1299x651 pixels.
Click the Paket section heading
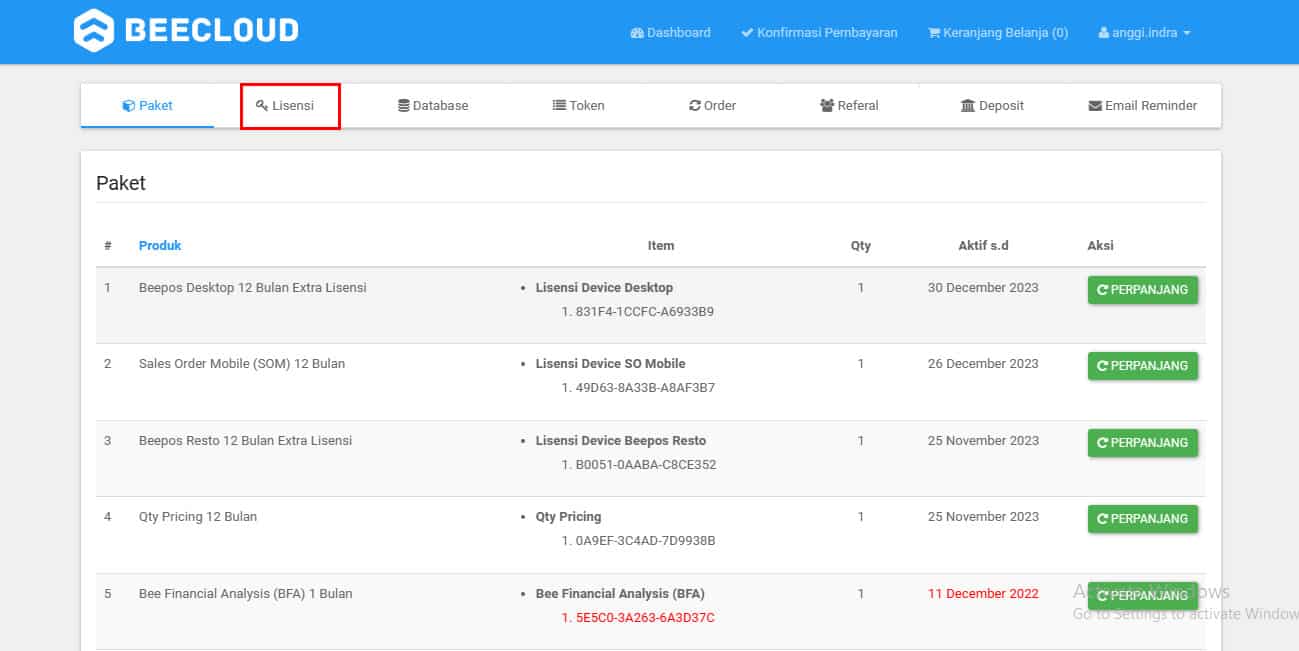121,183
